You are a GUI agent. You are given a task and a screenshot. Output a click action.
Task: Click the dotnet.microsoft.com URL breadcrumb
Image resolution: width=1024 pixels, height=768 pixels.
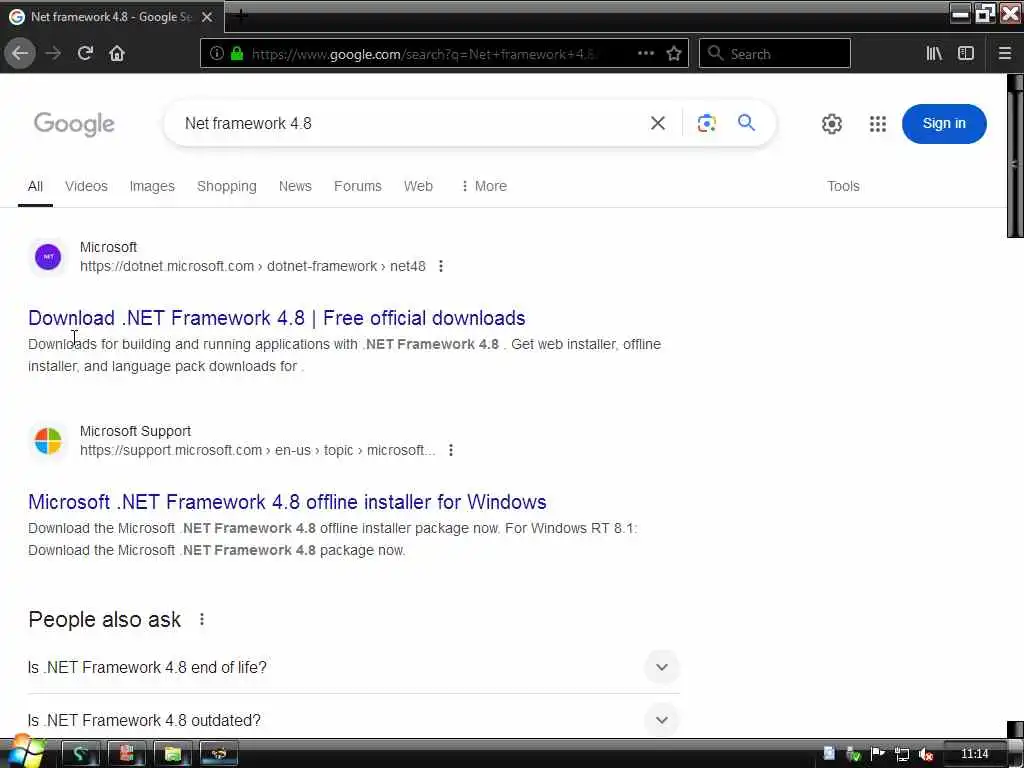click(253, 266)
